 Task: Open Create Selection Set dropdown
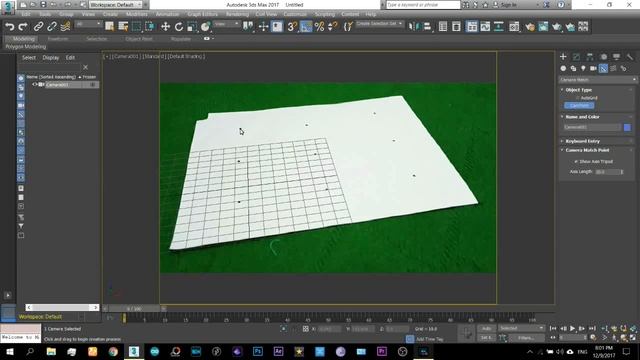click(x=379, y=24)
